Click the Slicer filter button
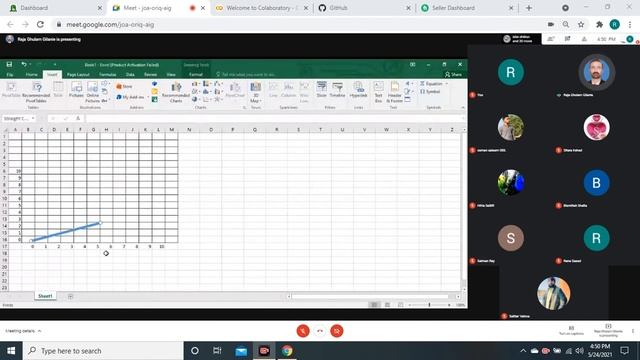Screen dimensions: 640x360 click(322, 89)
